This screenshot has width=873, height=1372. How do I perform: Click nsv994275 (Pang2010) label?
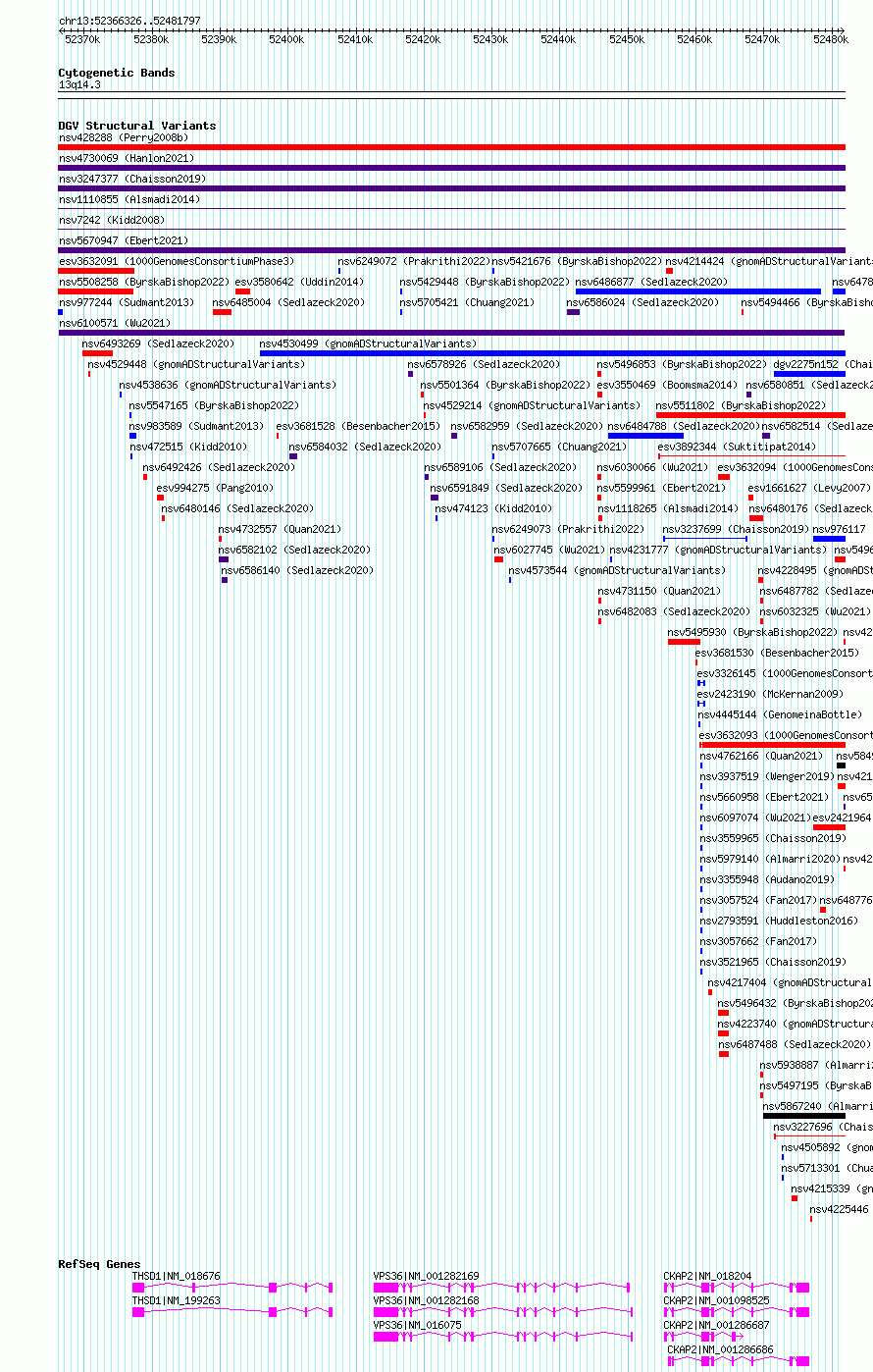[x=216, y=488]
